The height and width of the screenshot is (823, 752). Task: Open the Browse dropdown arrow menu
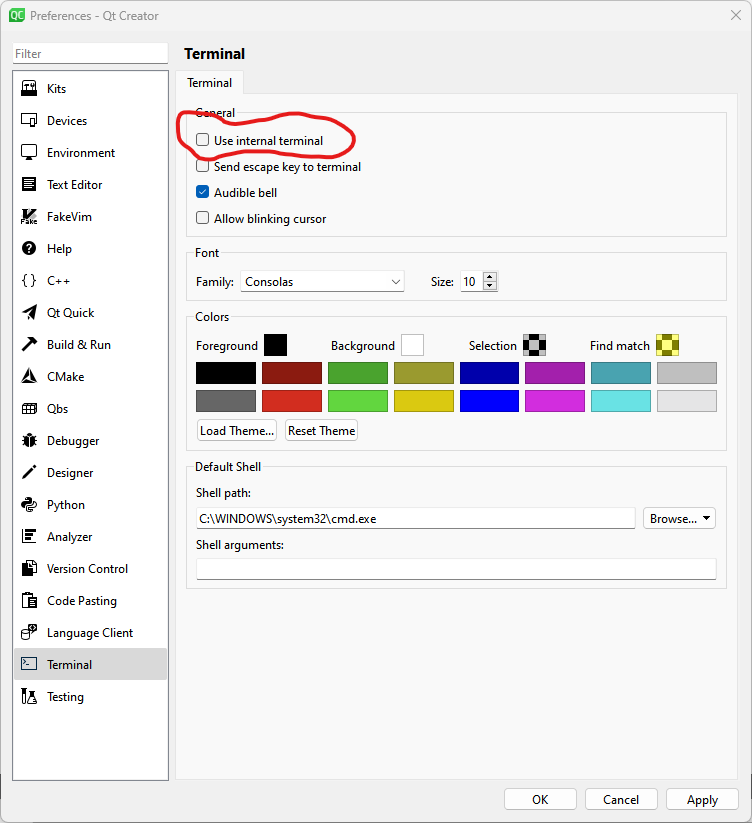706,518
